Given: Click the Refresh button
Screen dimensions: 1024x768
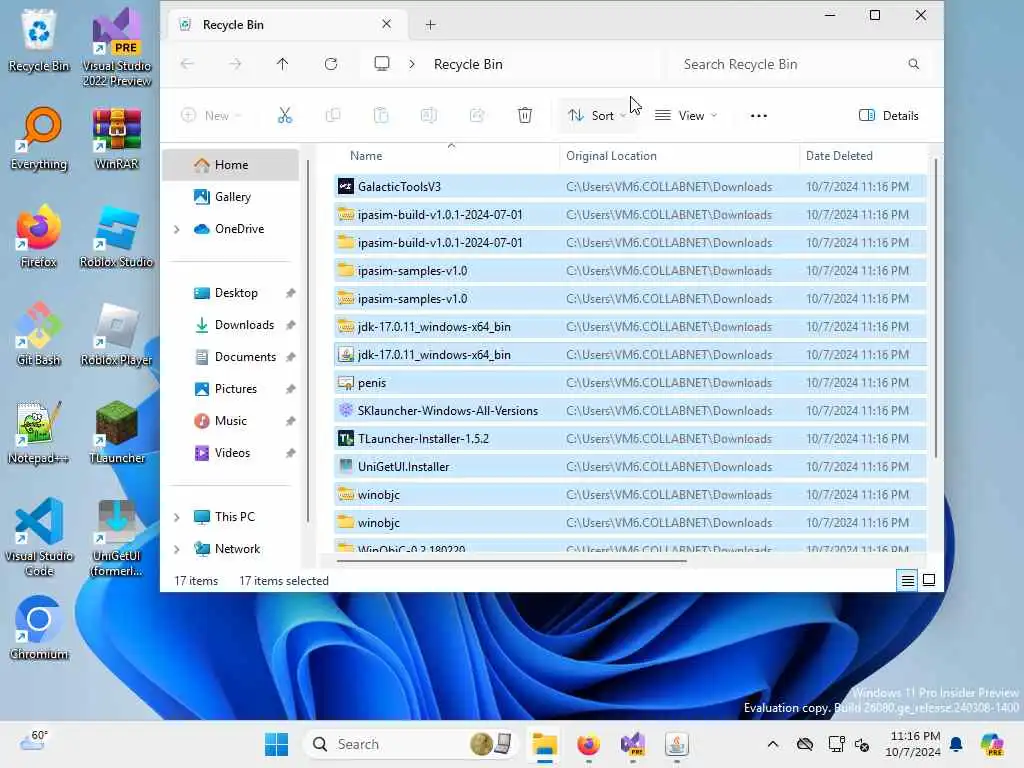Looking at the screenshot, I should (331, 64).
